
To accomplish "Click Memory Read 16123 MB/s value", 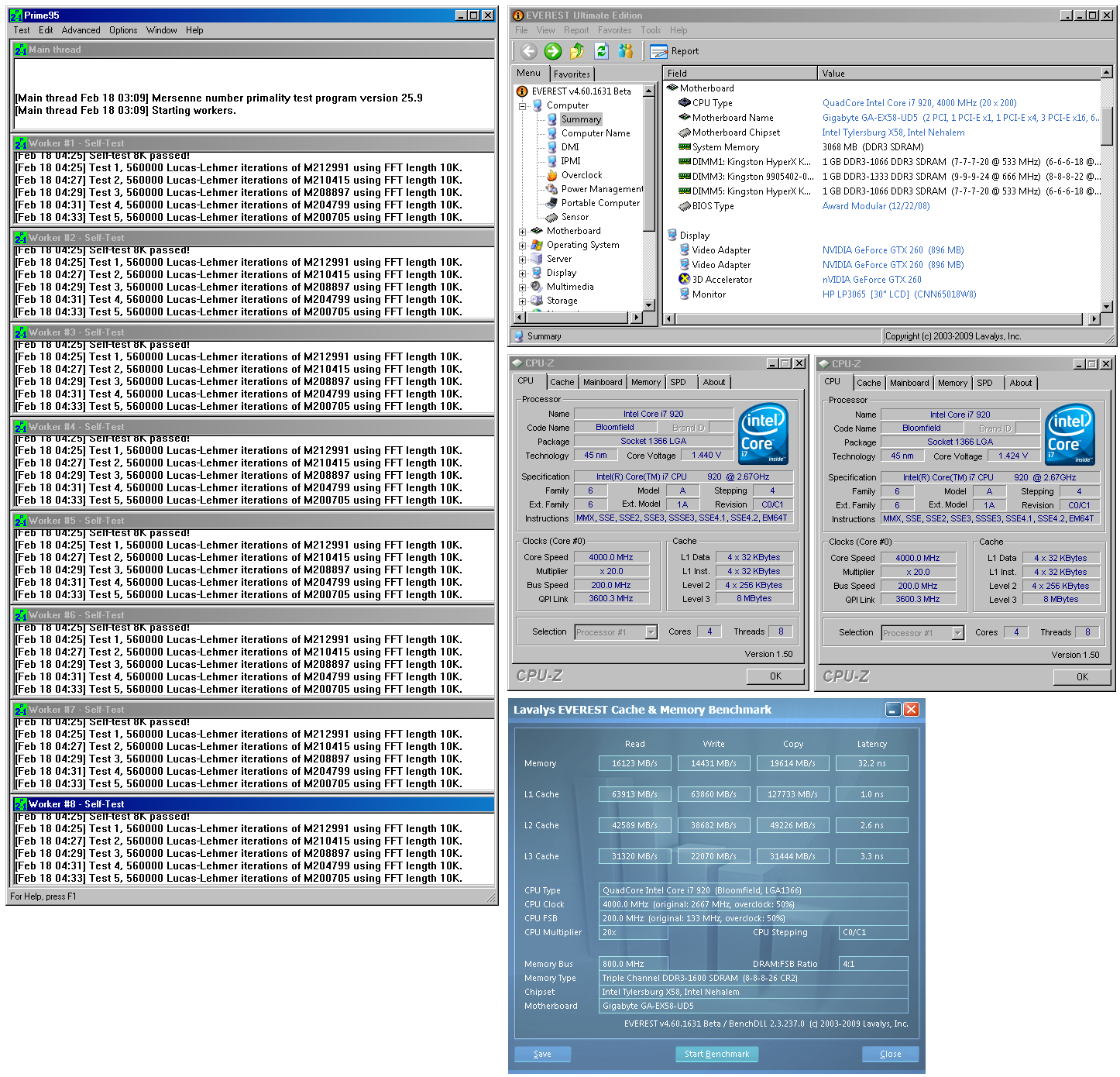I will point(634,763).
